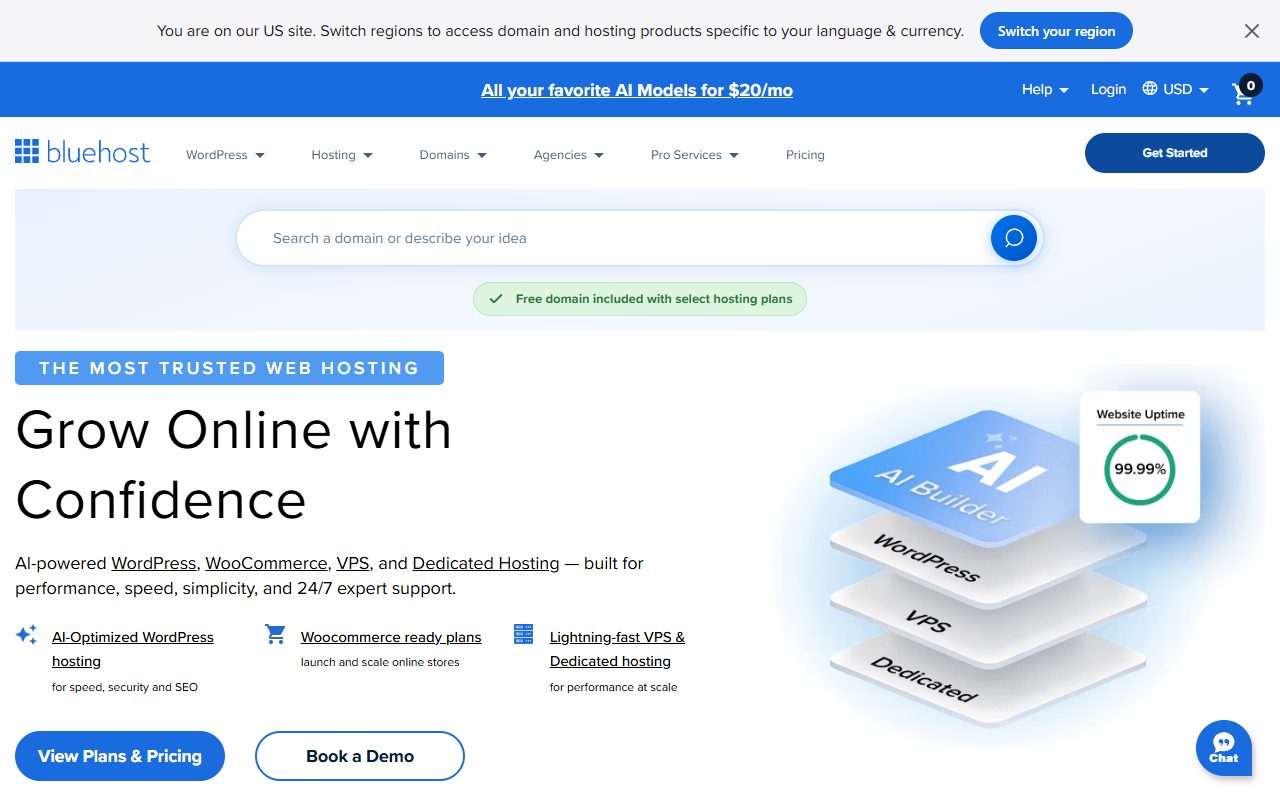This screenshot has height=800, width=1280.
Task: Open the Chat bubble widget
Action: (1223, 748)
